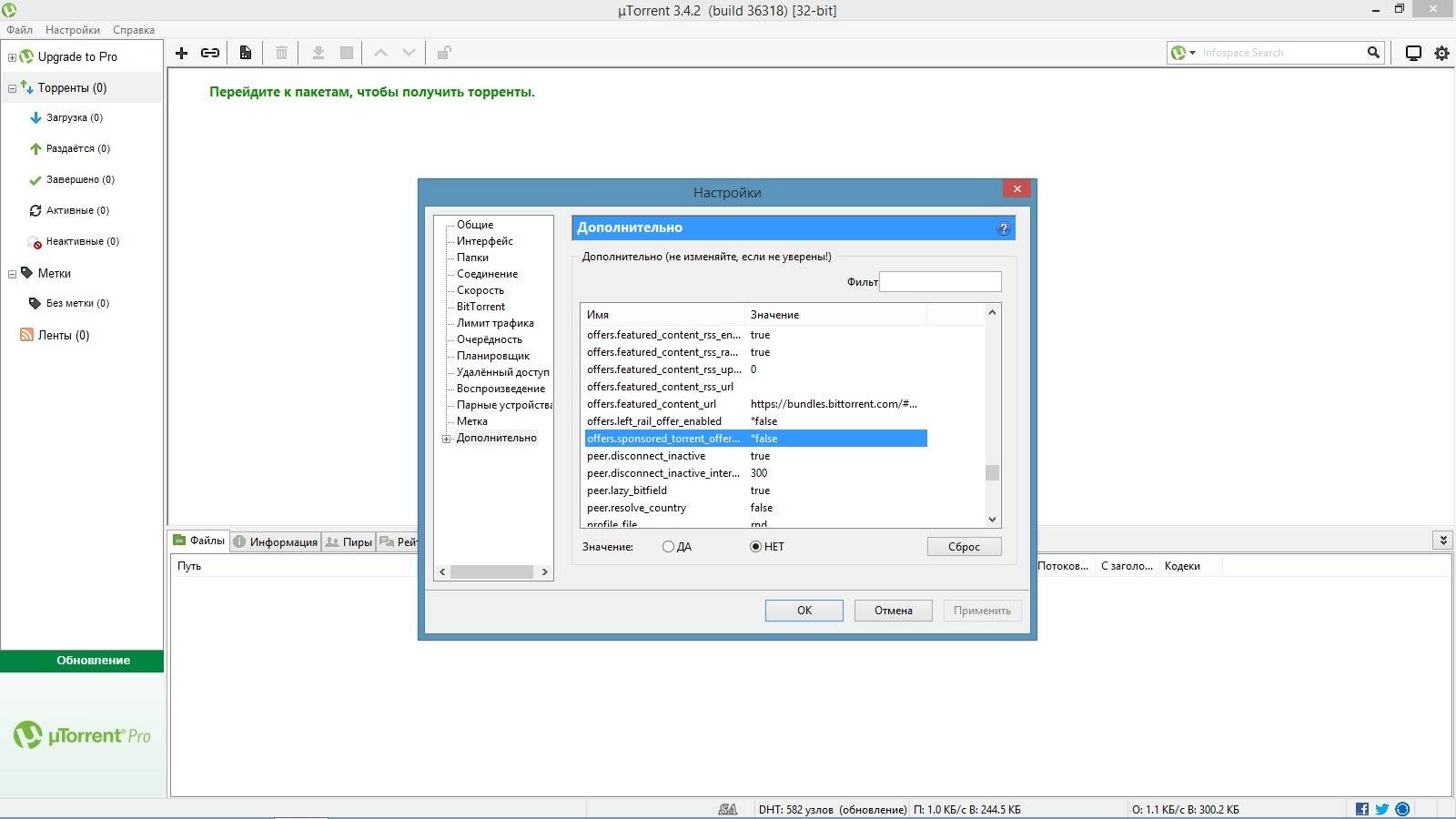Click the Отмена button
Image resolution: width=1456 pixels, height=819 pixels.
tap(894, 611)
